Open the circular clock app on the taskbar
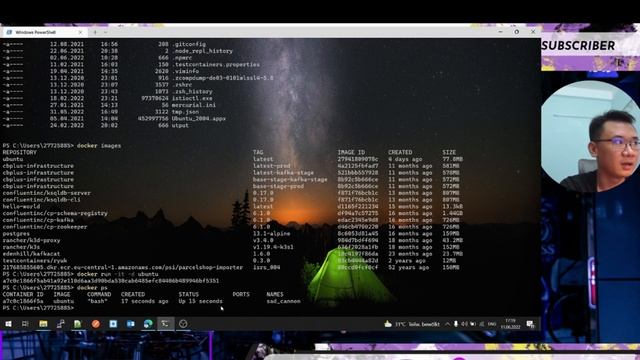Image resolution: width=640 pixels, height=360 pixels. tap(183, 324)
